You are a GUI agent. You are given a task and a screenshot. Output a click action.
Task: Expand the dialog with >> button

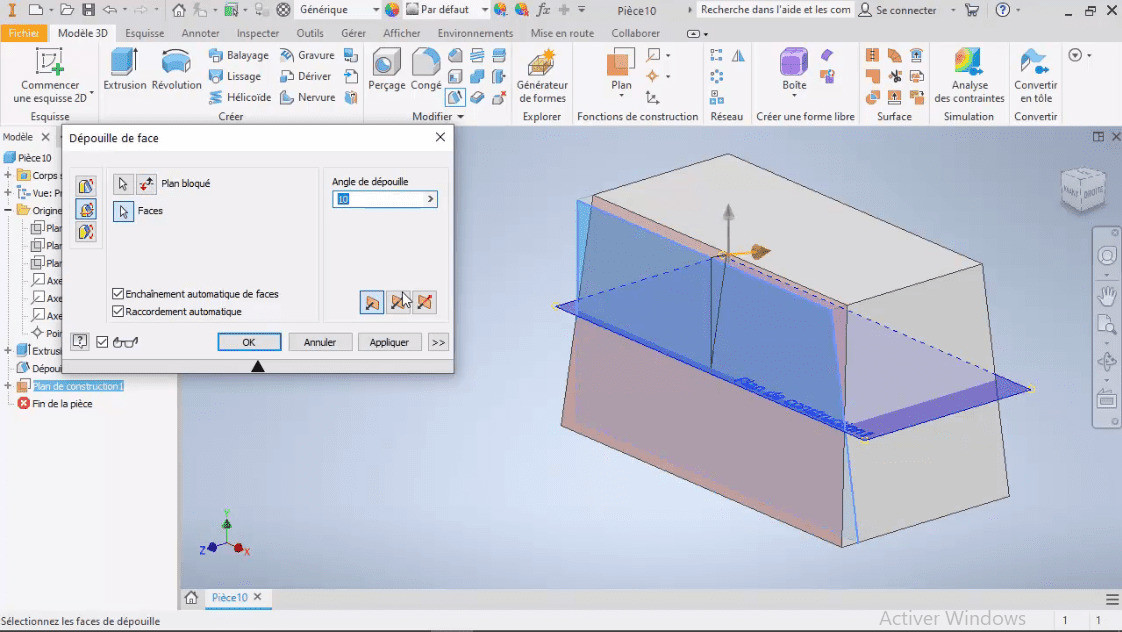(x=438, y=342)
